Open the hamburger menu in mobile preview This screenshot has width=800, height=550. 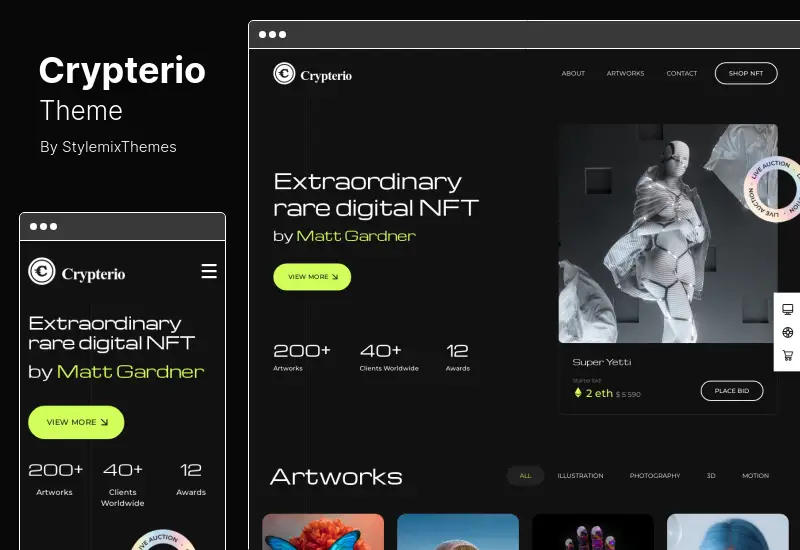pyautogui.click(x=209, y=271)
